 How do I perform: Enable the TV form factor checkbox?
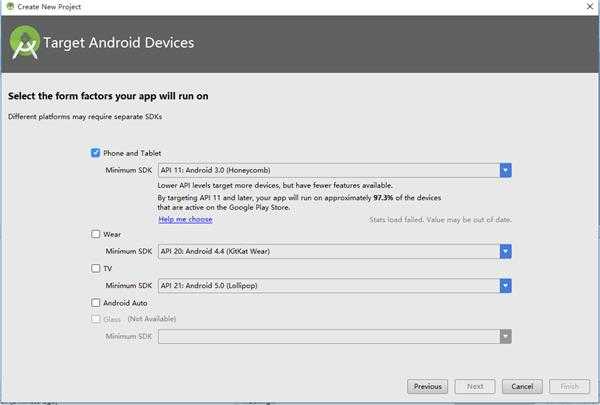tap(96, 268)
